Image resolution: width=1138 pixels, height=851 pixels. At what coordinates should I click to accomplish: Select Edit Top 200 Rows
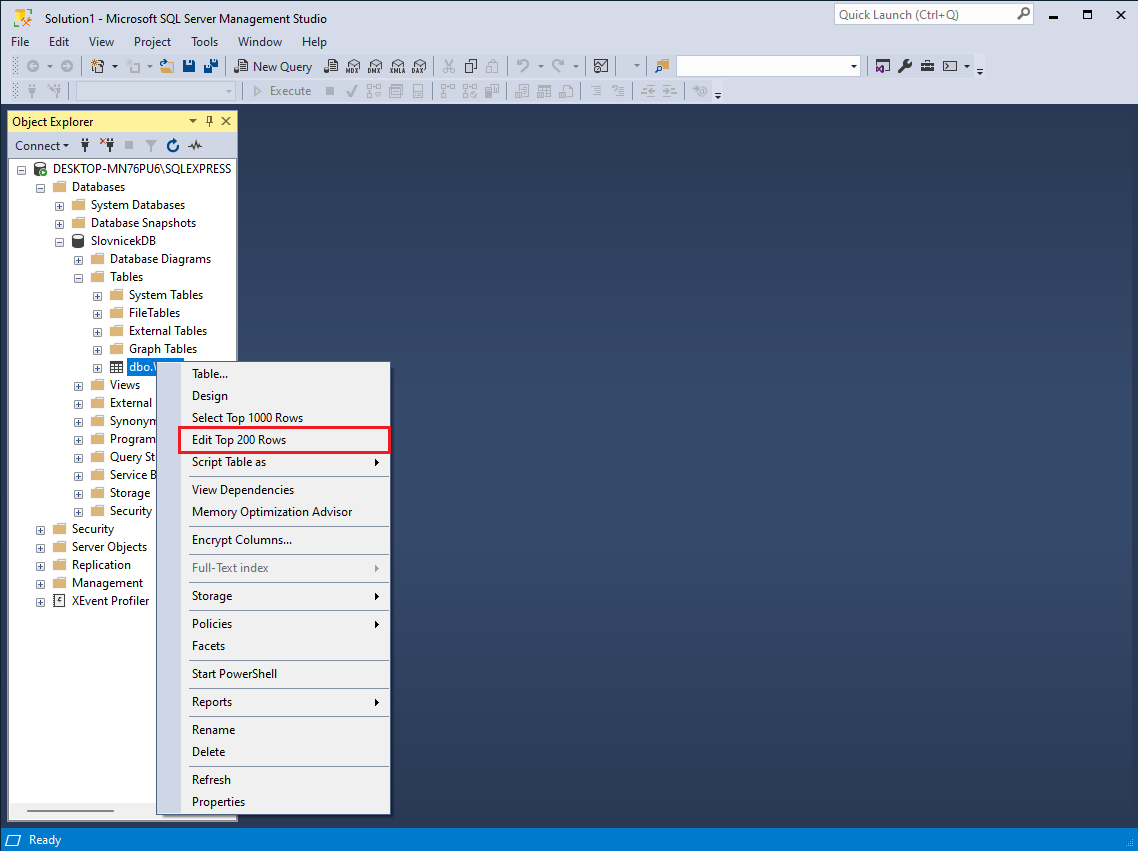click(239, 440)
